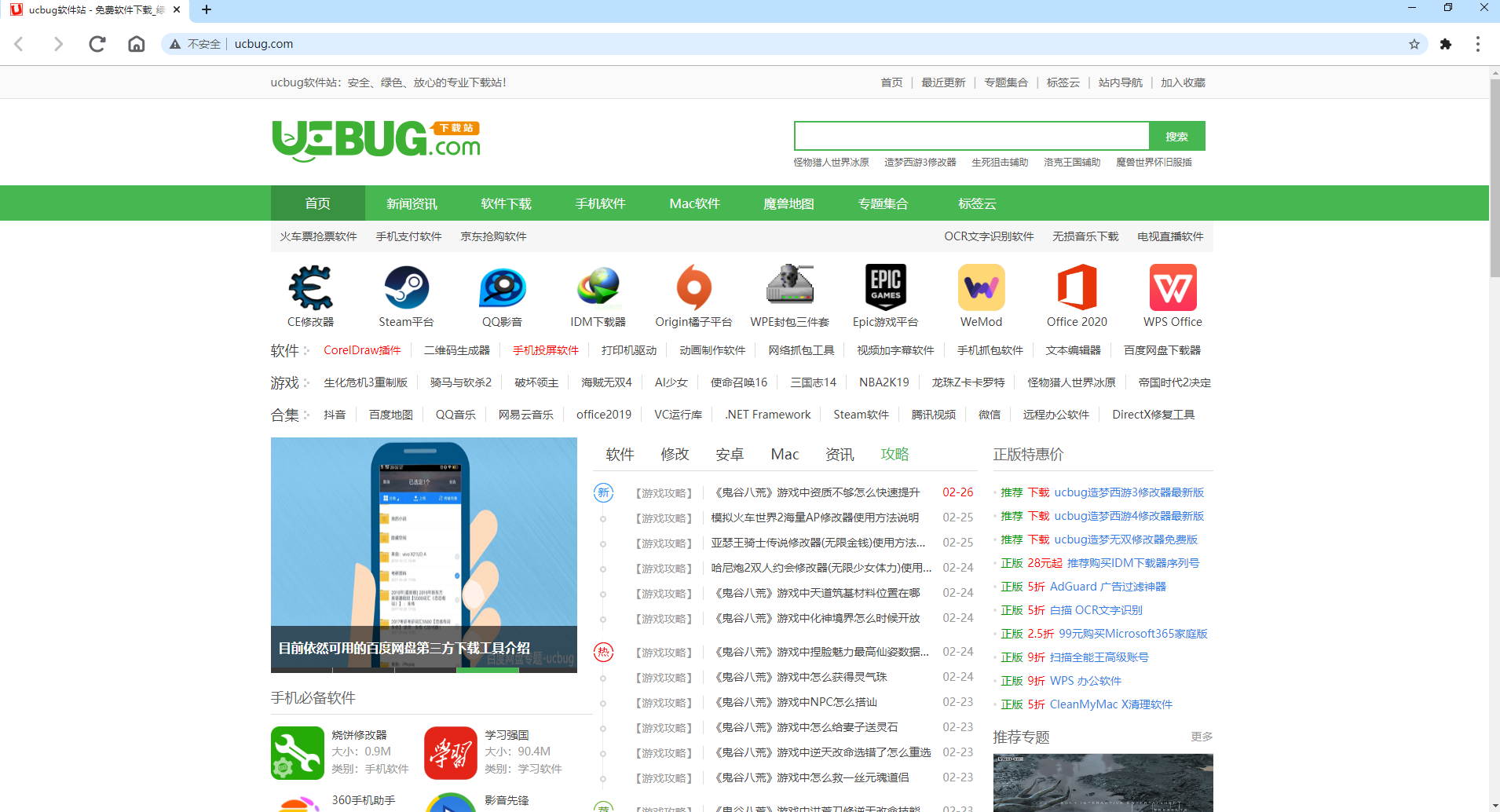
Task: Focus the site search input field
Action: (x=972, y=136)
